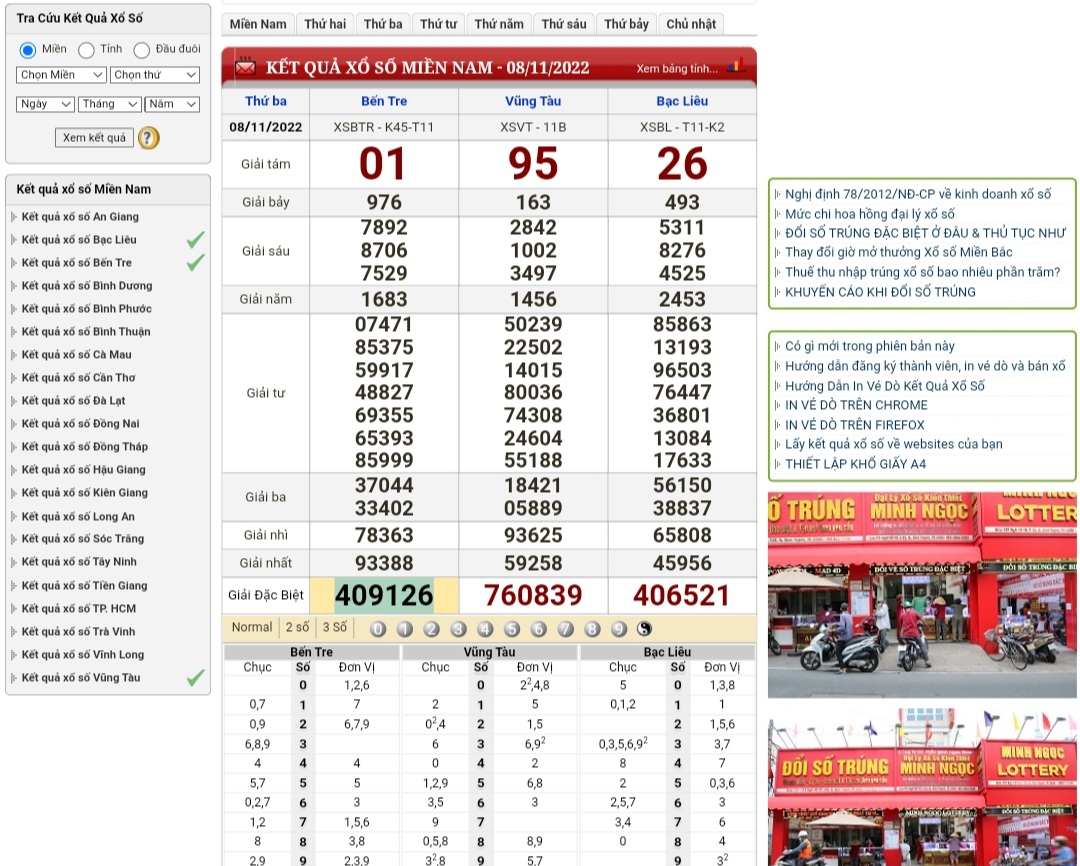The height and width of the screenshot is (866, 1080).
Task: Choose the Tỉnh radio option
Action: coord(87,50)
